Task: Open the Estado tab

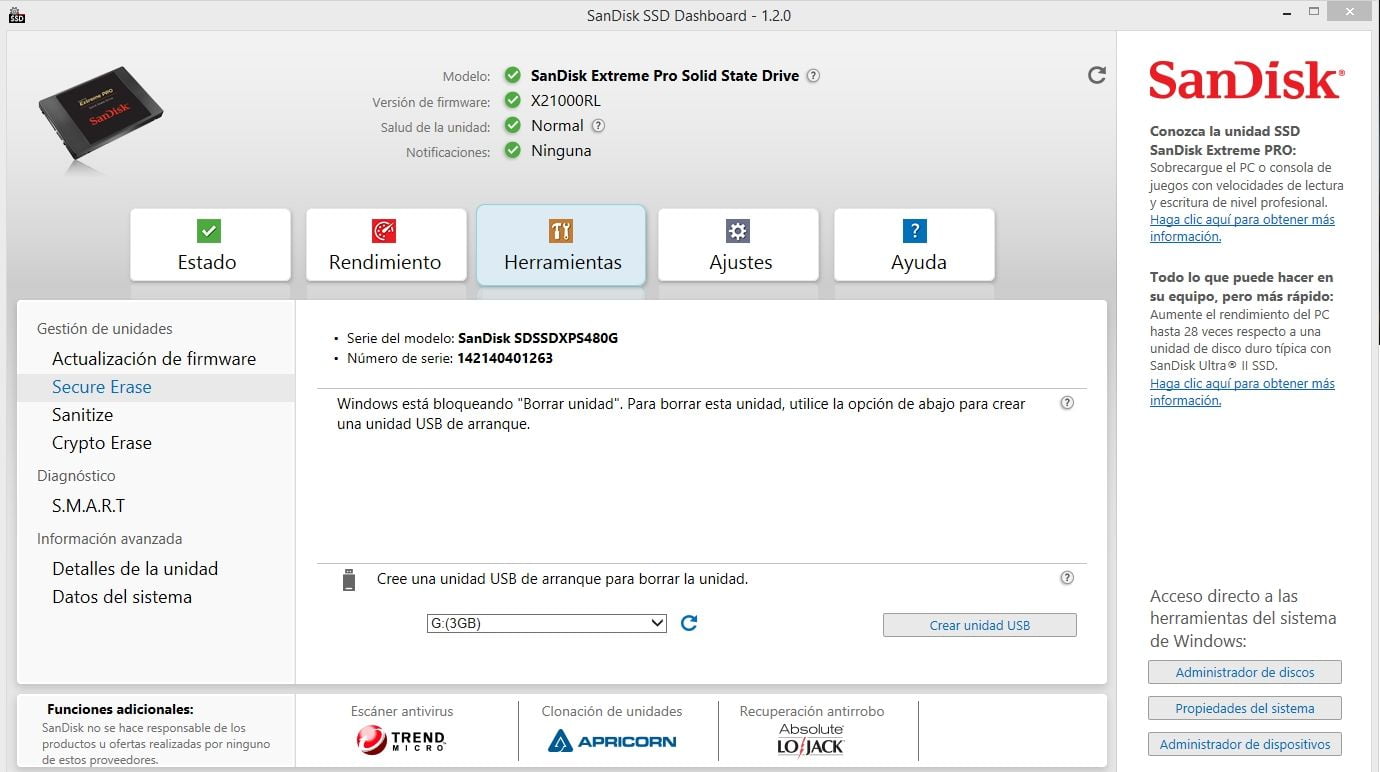Action: pyautogui.click(x=210, y=245)
